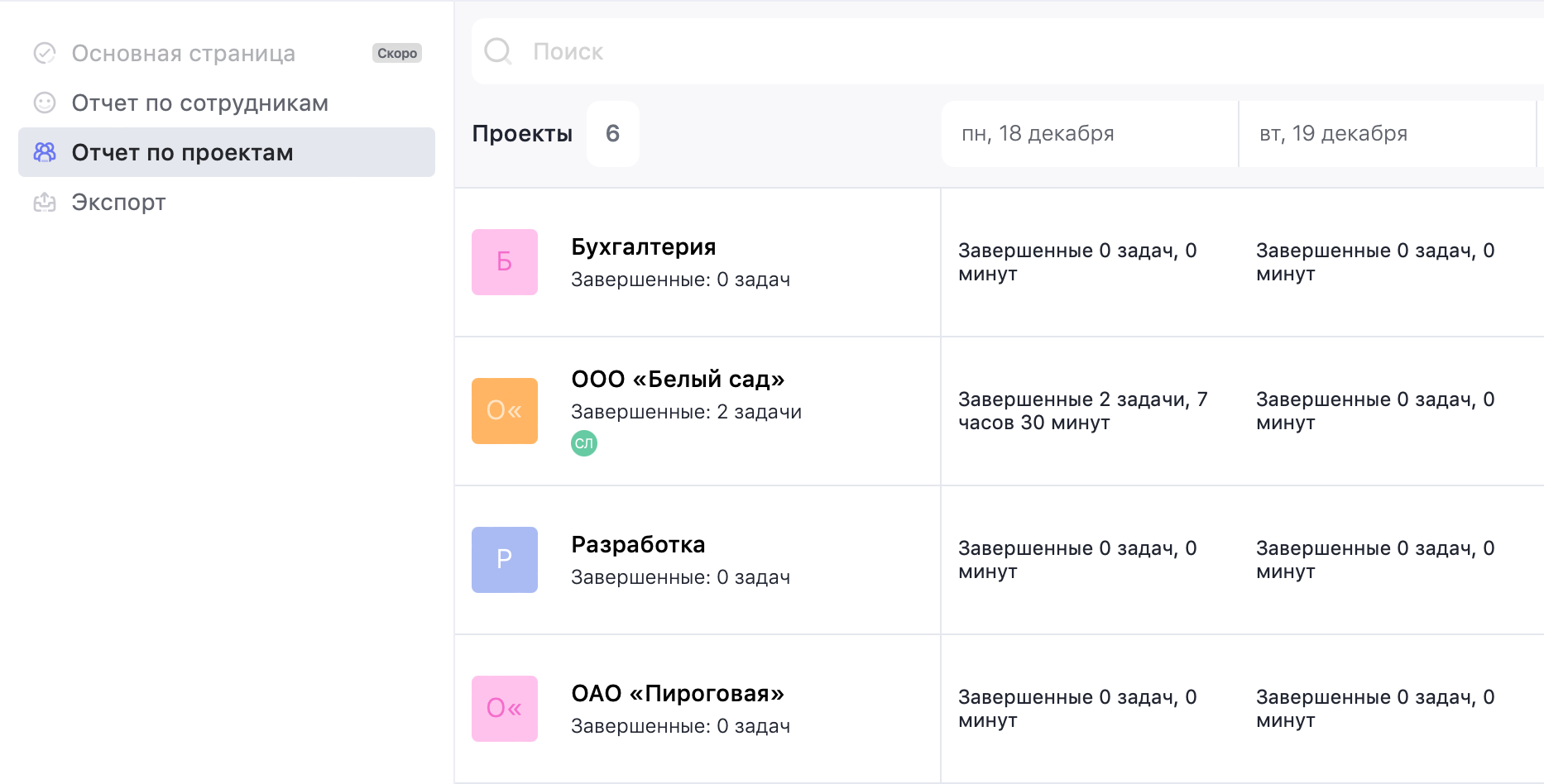Click the export box icon beside Экспорт
Viewport: 1544px width, 784px height.
[x=44, y=202]
